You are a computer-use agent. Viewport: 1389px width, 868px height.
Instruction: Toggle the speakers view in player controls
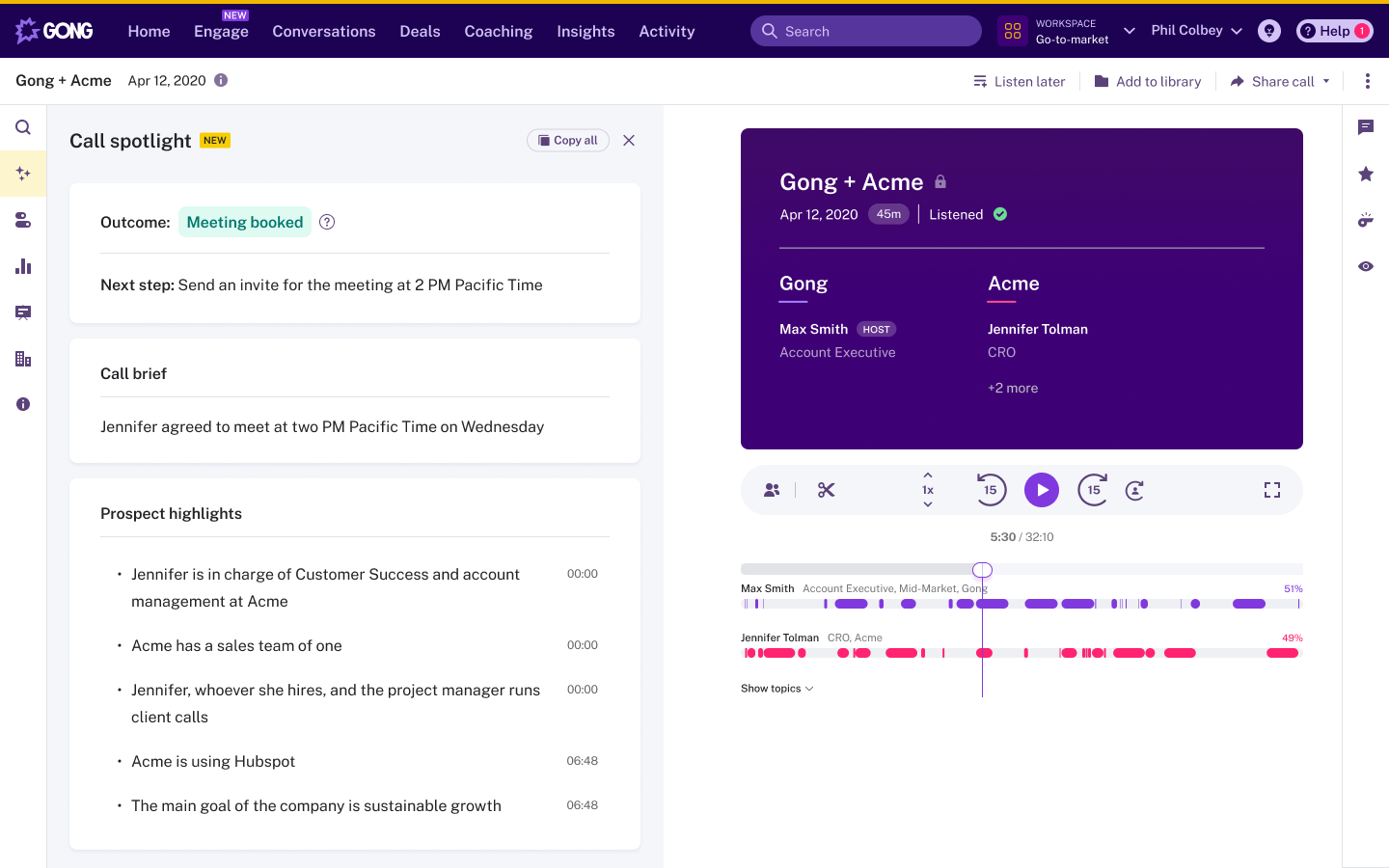click(x=771, y=490)
